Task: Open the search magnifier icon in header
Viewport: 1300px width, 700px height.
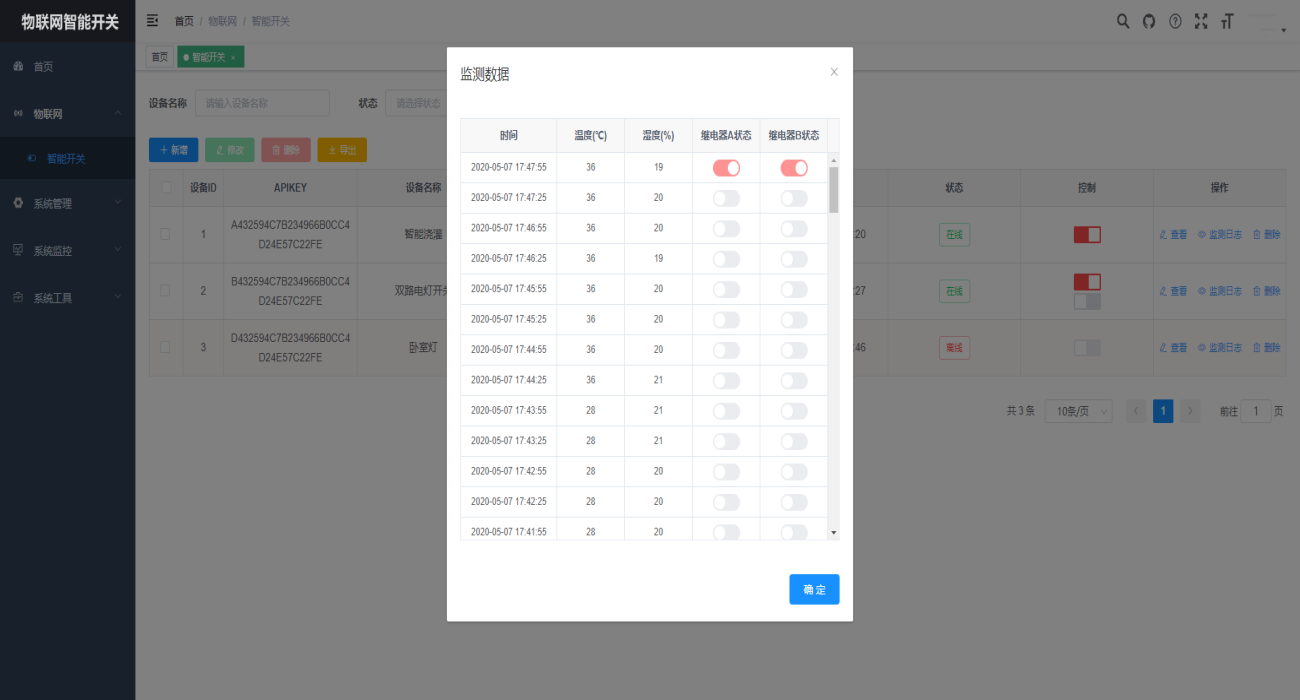Action: [x=1123, y=21]
